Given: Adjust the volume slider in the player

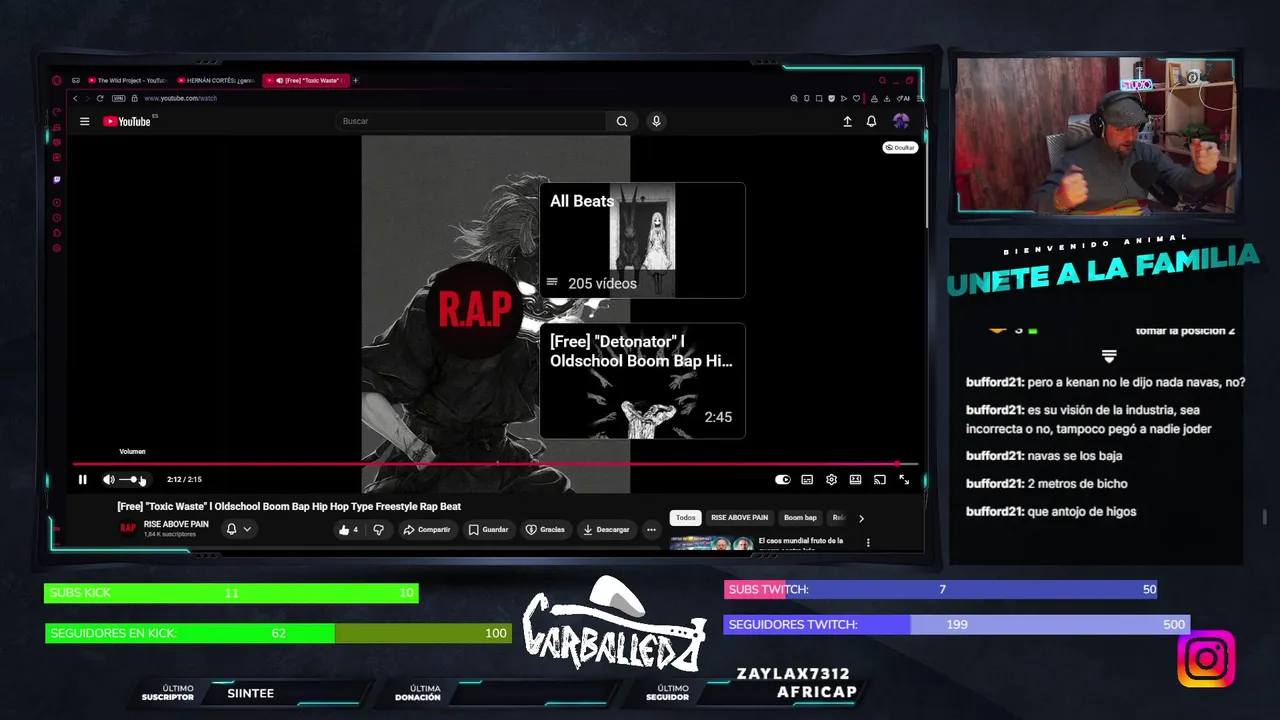Looking at the screenshot, I should coord(134,480).
